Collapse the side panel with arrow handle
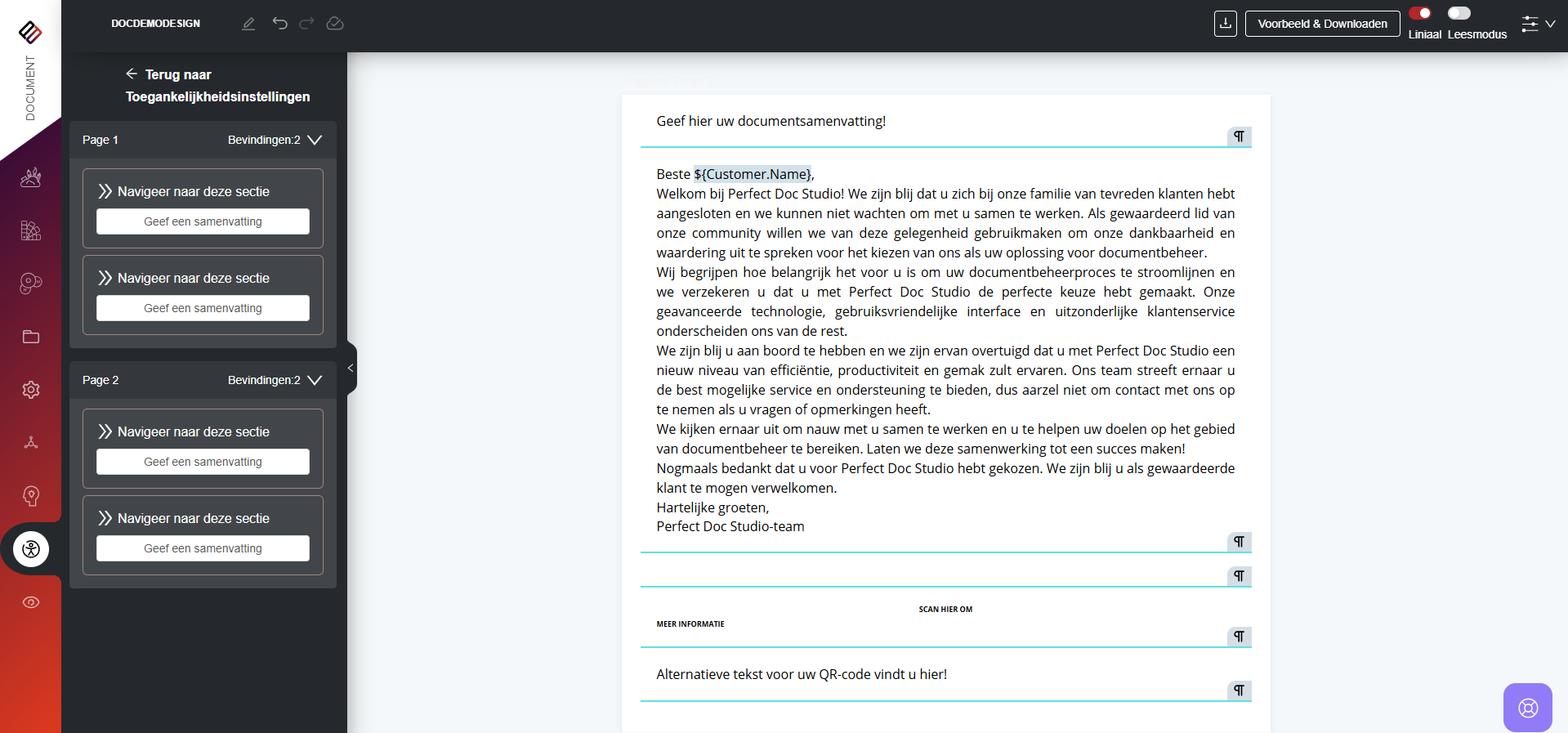This screenshot has width=1568, height=733. [351, 368]
